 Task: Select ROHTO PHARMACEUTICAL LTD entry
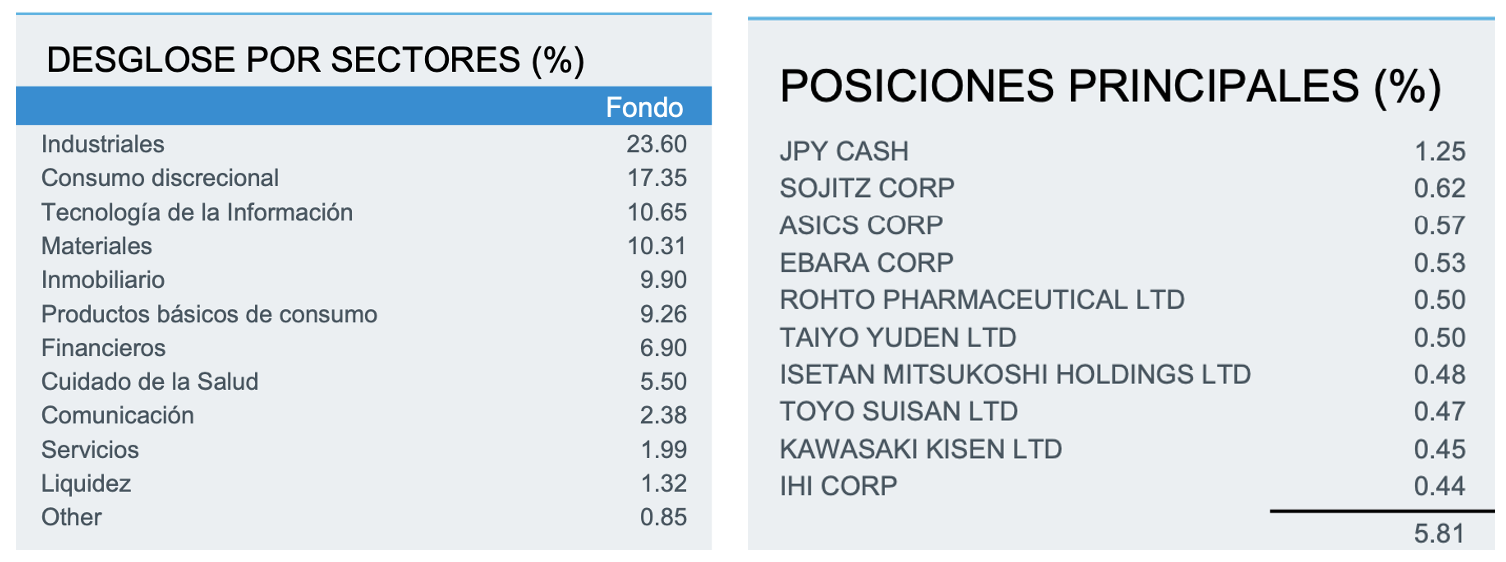pos(982,300)
